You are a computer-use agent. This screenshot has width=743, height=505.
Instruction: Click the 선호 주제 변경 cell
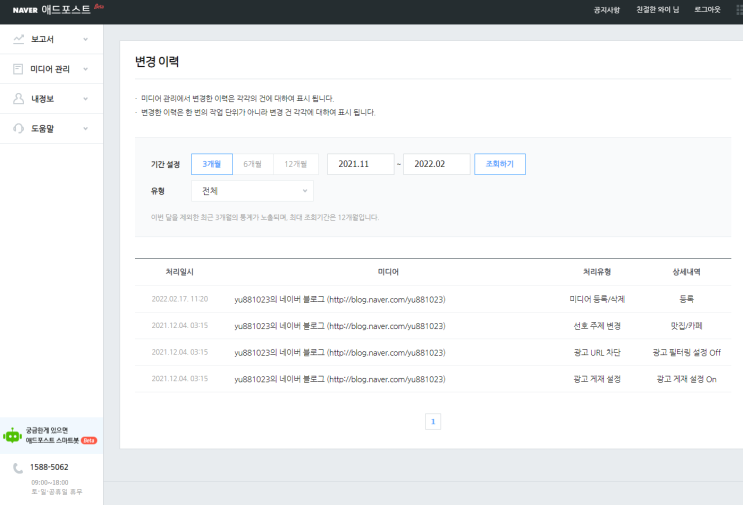(x=597, y=326)
